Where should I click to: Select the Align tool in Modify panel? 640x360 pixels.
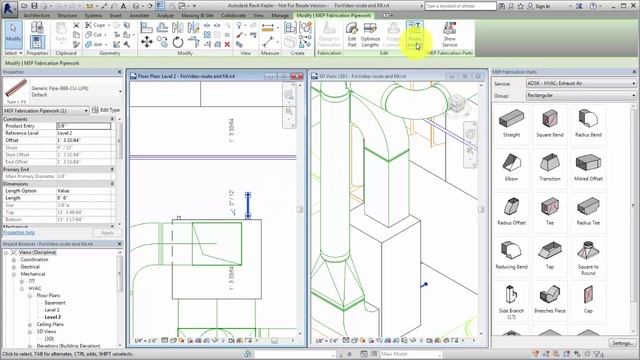pyautogui.click(x=146, y=28)
